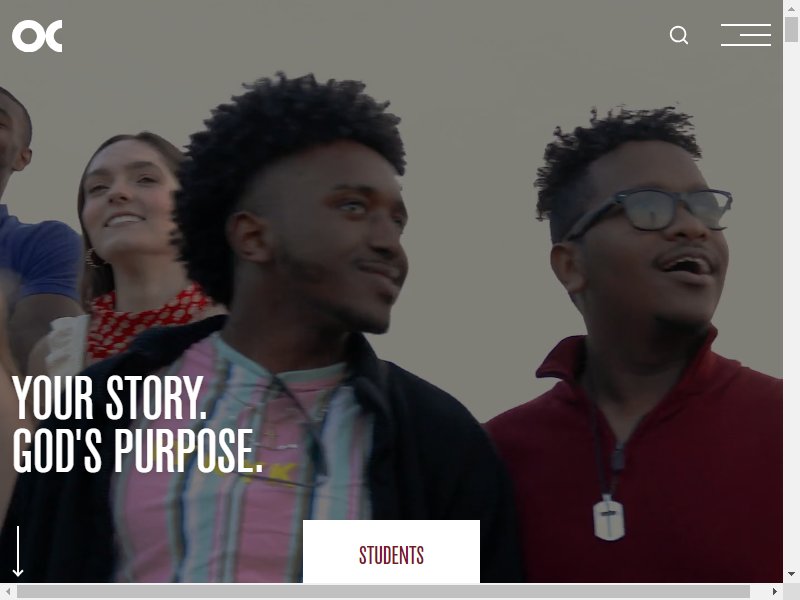The width and height of the screenshot is (800, 600).
Task: Click the horizontal scrollbar thumb
Action: 383,591
